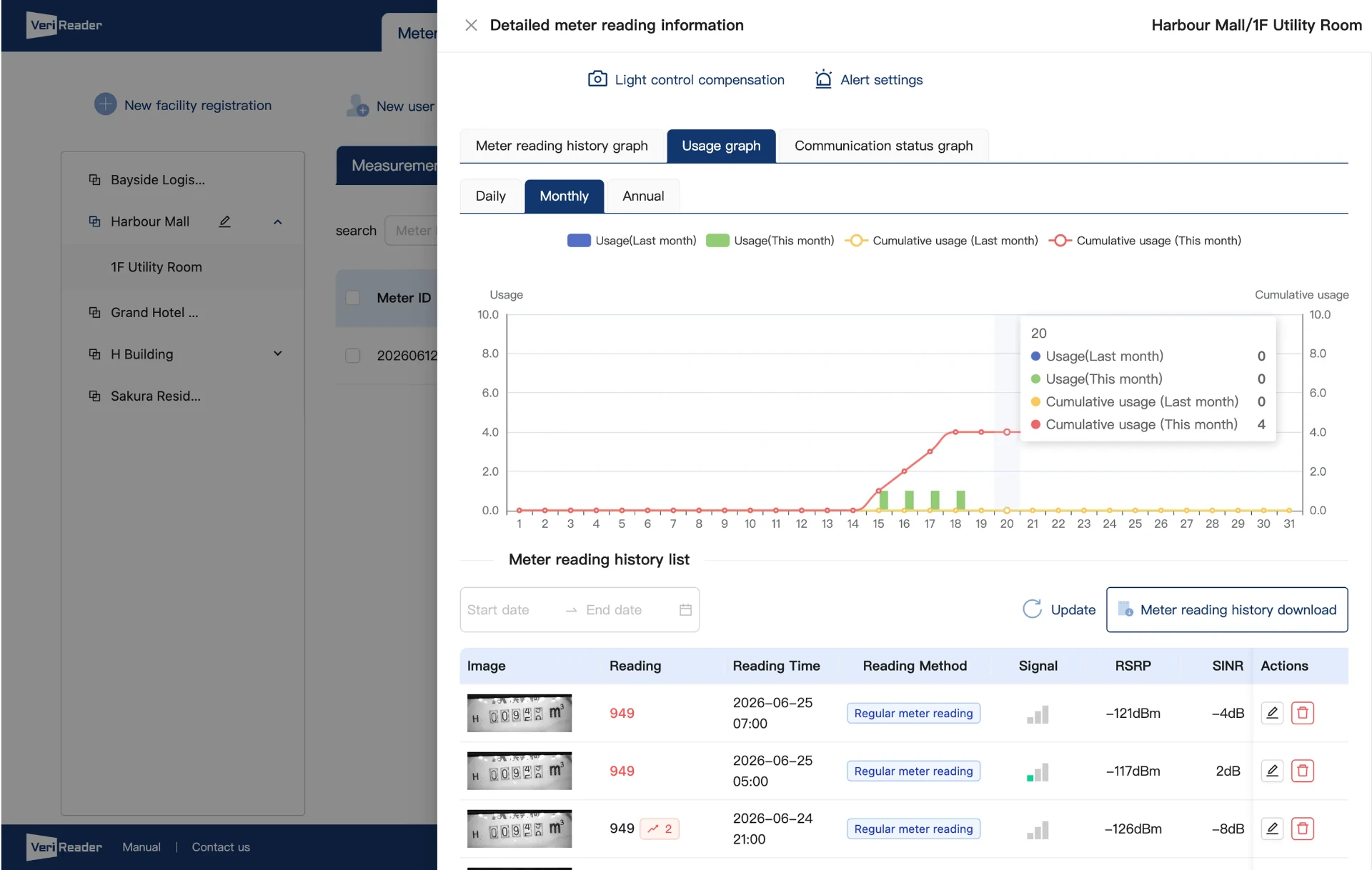The height and width of the screenshot is (870, 1372).
Task: Click signal strength icon for 05:00 reading
Action: click(1038, 772)
